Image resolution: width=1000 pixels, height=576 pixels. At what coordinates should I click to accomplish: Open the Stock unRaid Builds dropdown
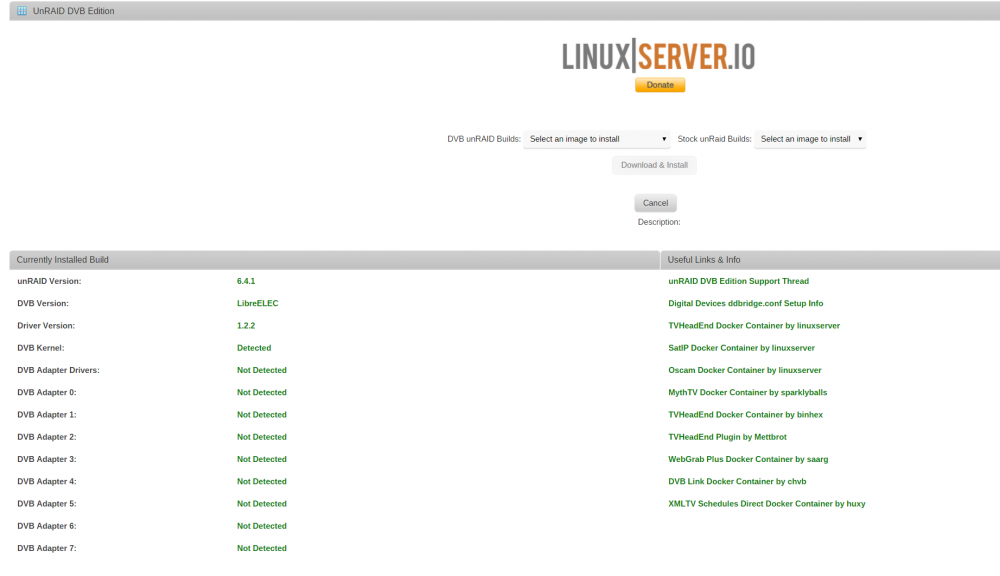coord(810,139)
